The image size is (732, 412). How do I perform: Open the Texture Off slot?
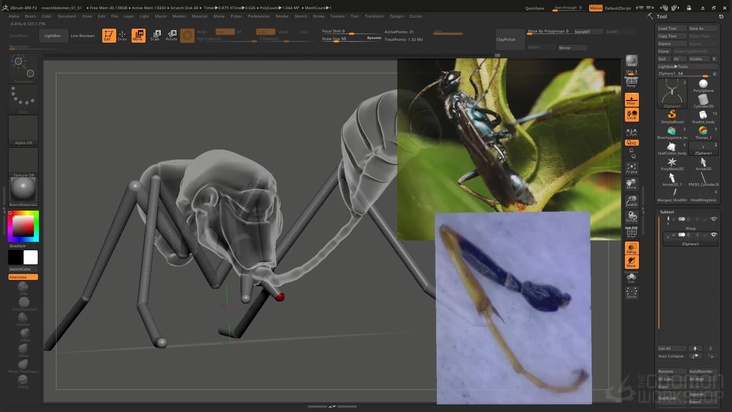[x=23, y=161]
